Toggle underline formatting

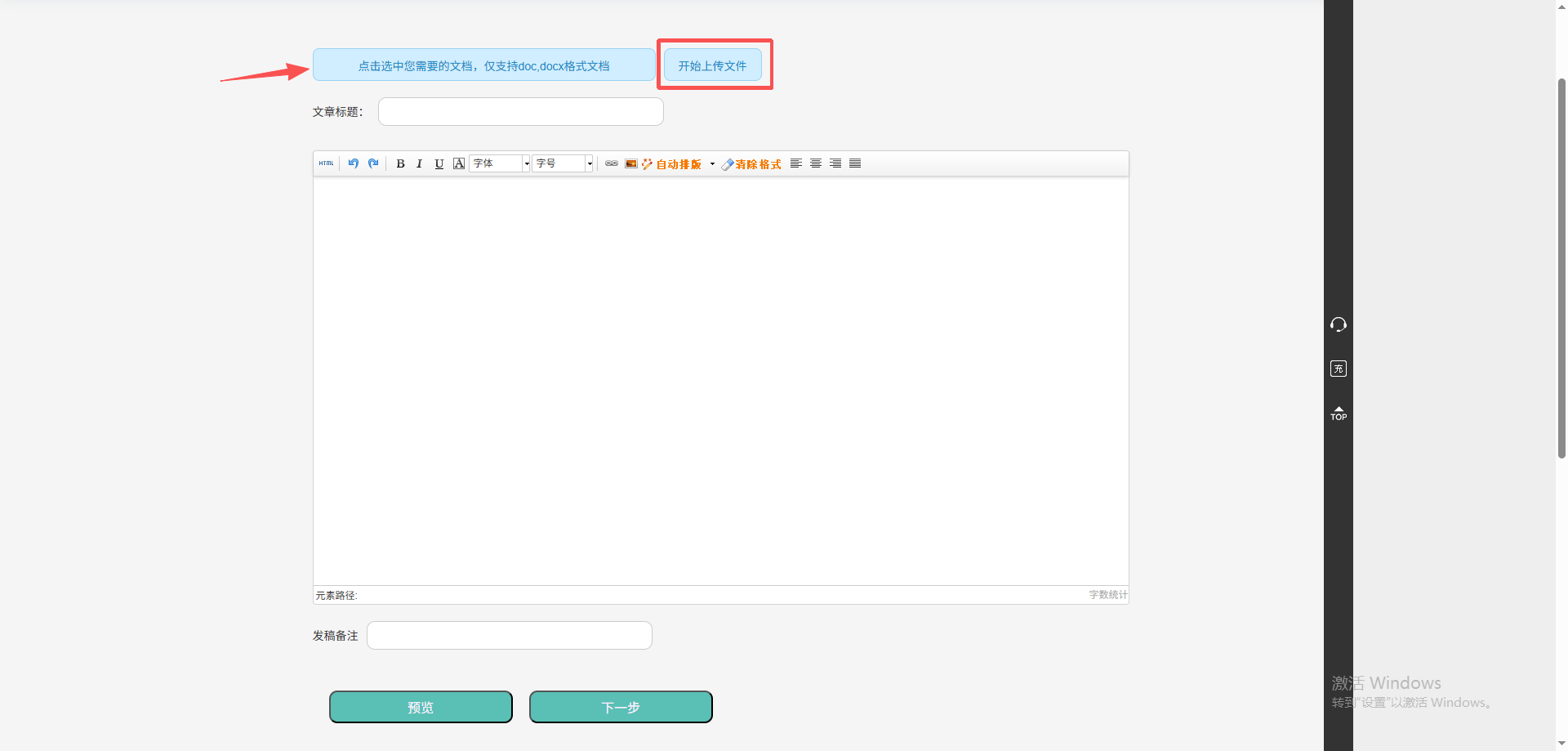pos(439,163)
